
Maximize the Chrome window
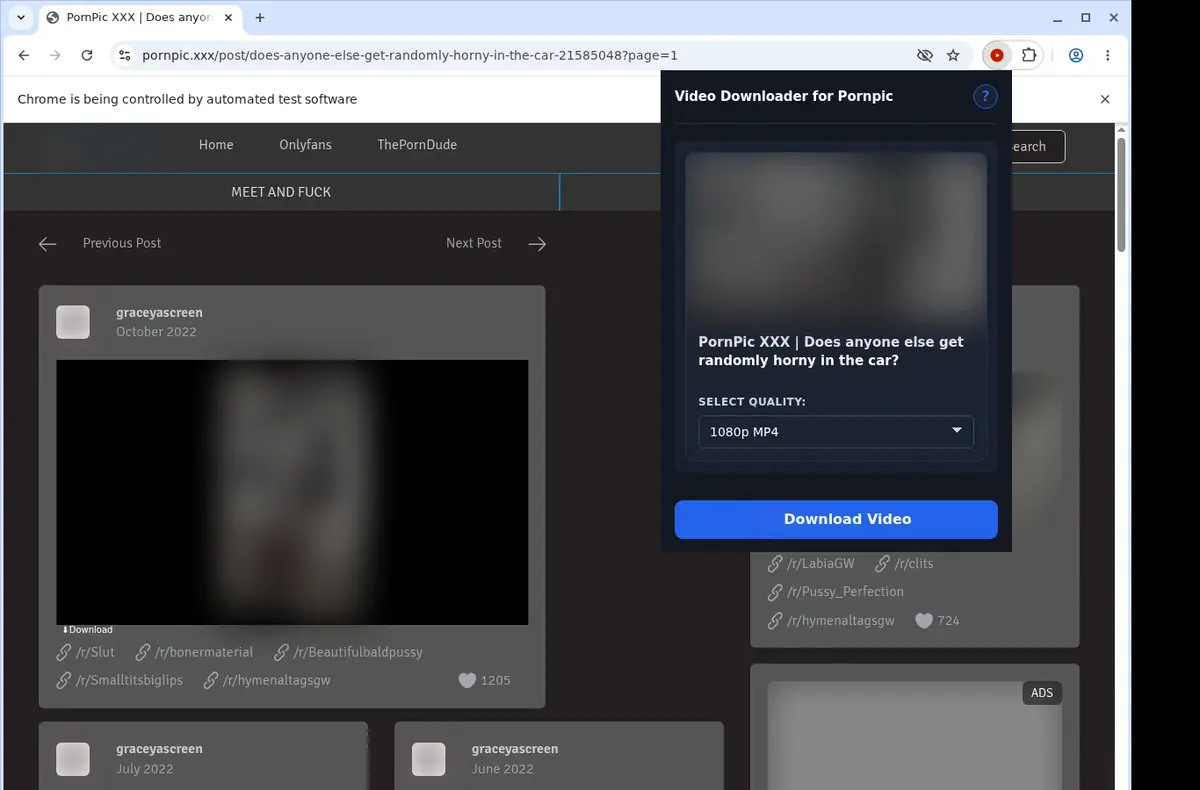[1086, 18]
